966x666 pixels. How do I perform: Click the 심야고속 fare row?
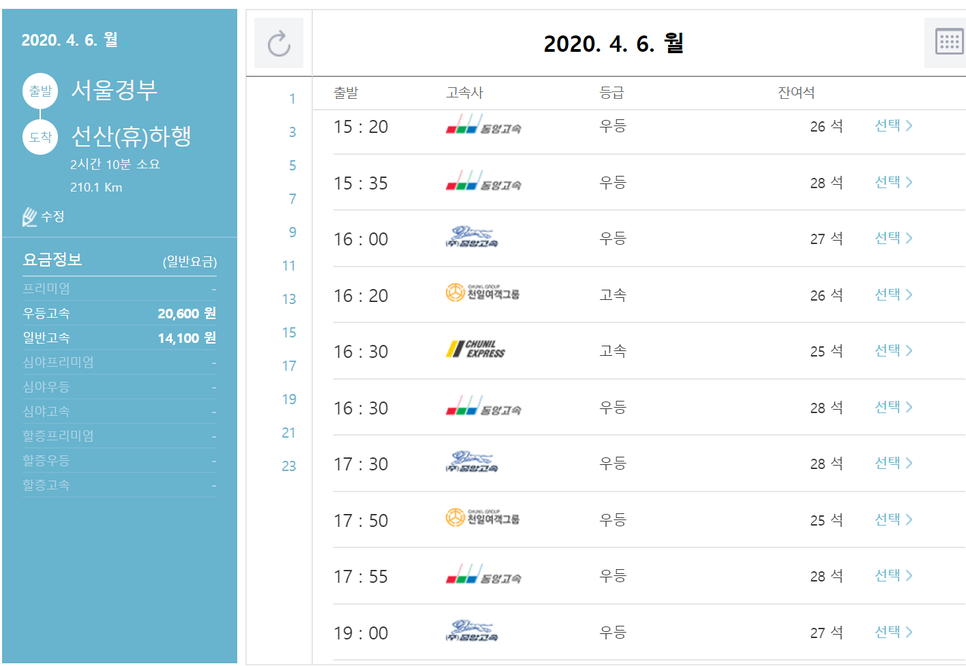coord(120,411)
